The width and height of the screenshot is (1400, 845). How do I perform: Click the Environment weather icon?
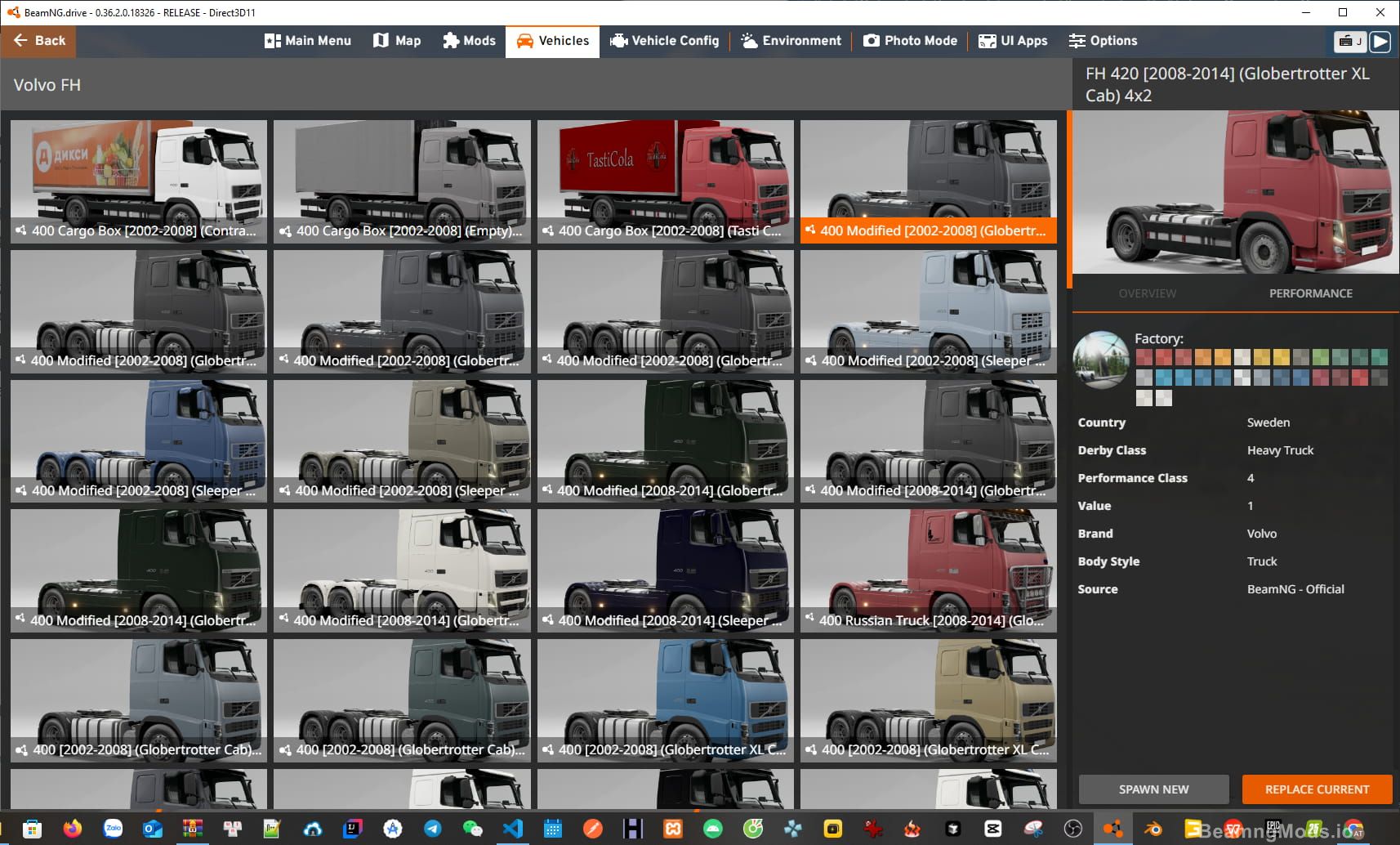(x=749, y=41)
